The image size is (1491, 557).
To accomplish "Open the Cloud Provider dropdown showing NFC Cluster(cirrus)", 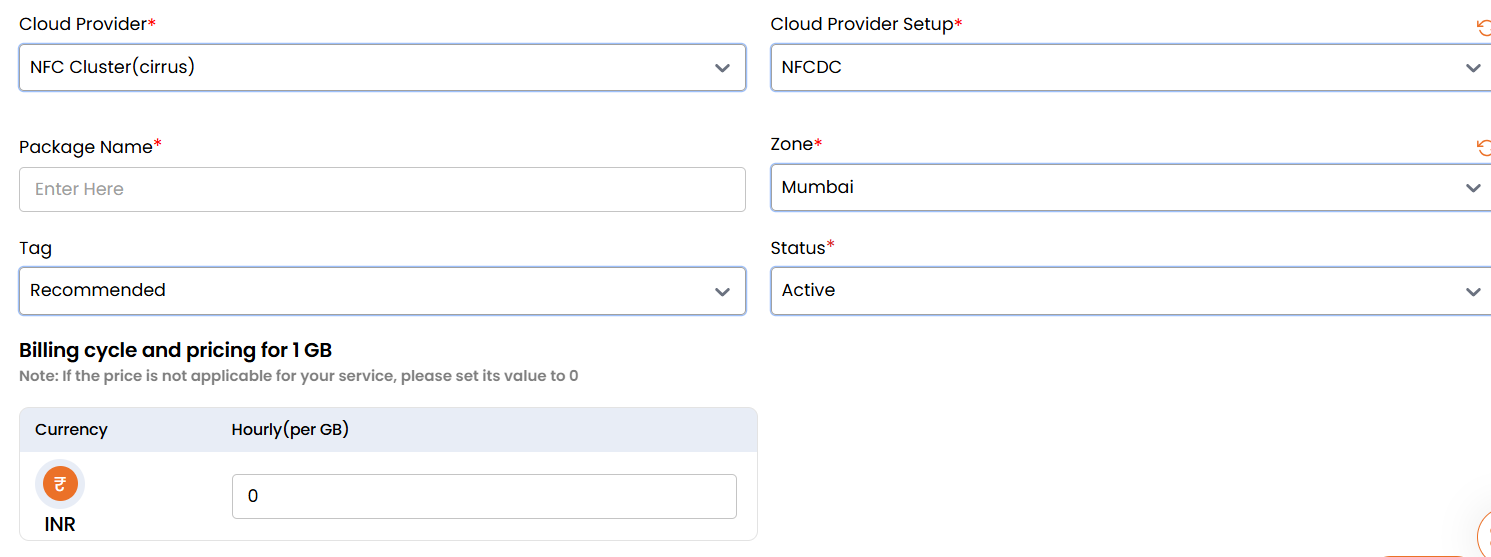I will [x=382, y=68].
